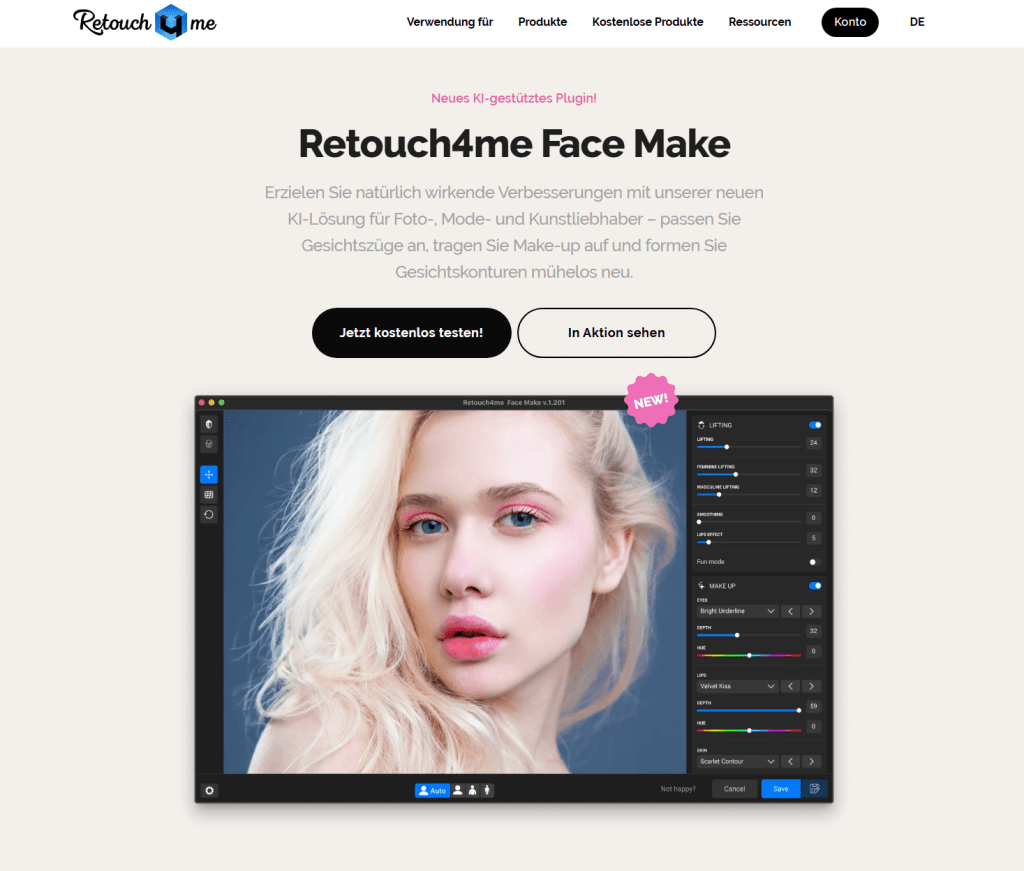Open settings gear in the plugin window
This screenshot has height=871, width=1024.
pyautogui.click(x=209, y=790)
